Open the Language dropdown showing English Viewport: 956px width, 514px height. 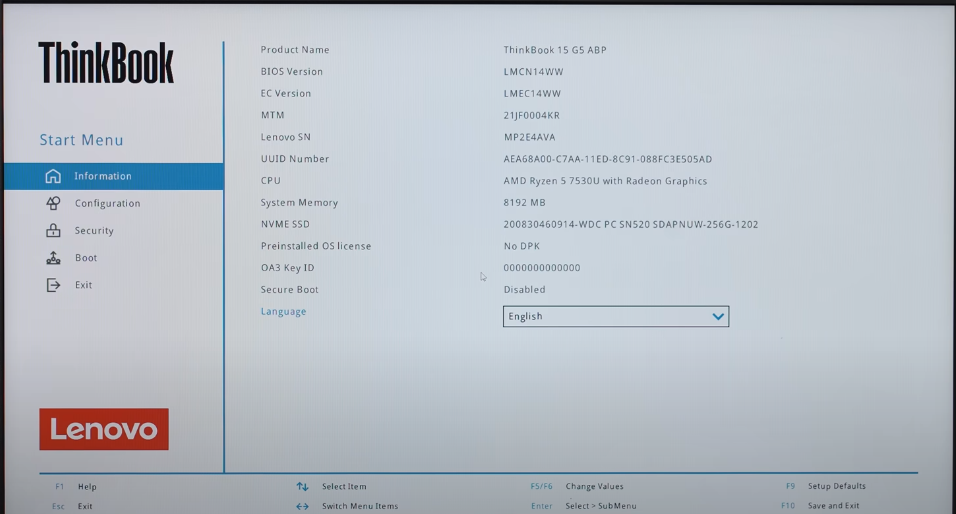coord(616,316)
